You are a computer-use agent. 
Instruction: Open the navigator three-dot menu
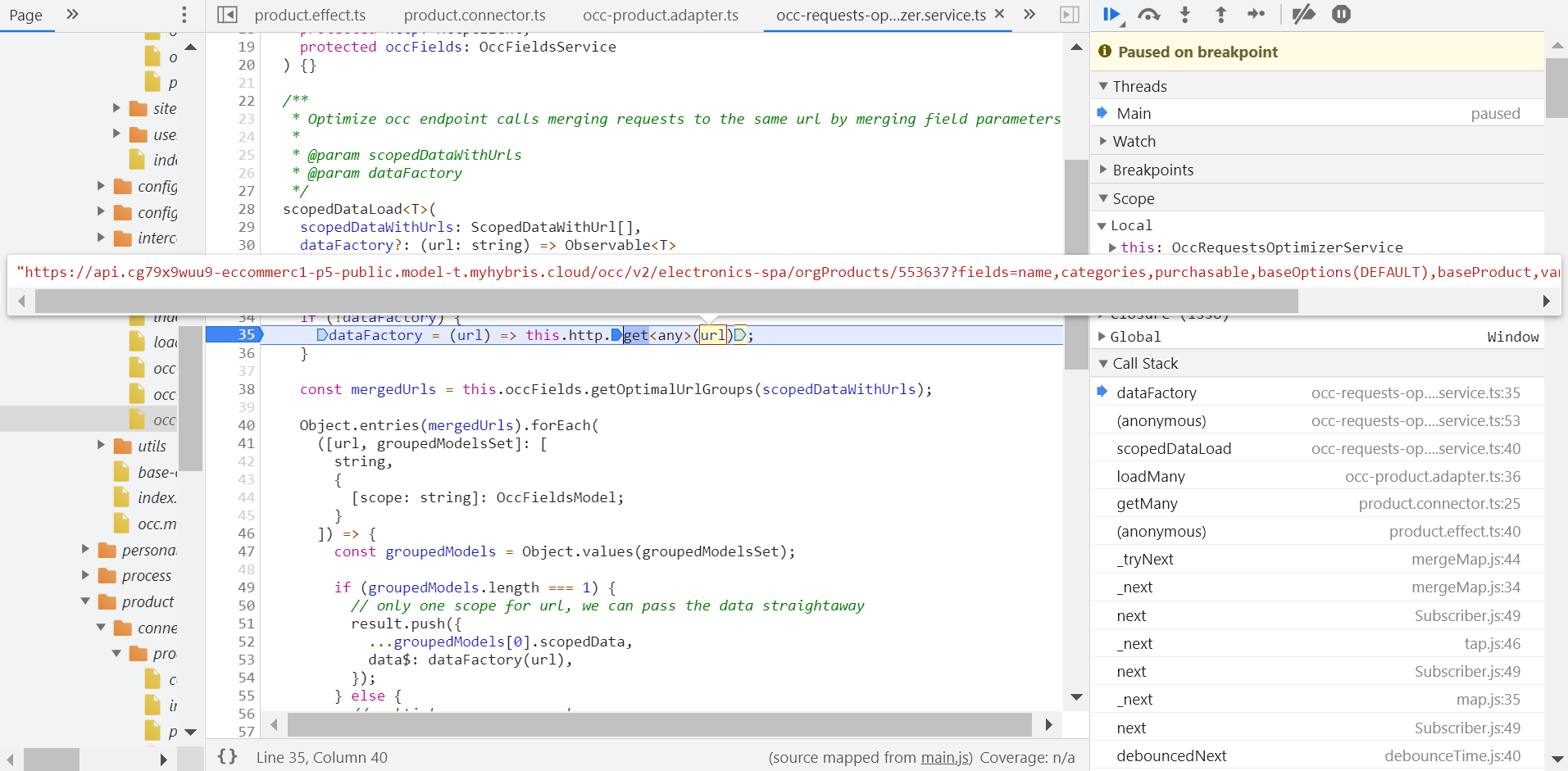point(184,15)
